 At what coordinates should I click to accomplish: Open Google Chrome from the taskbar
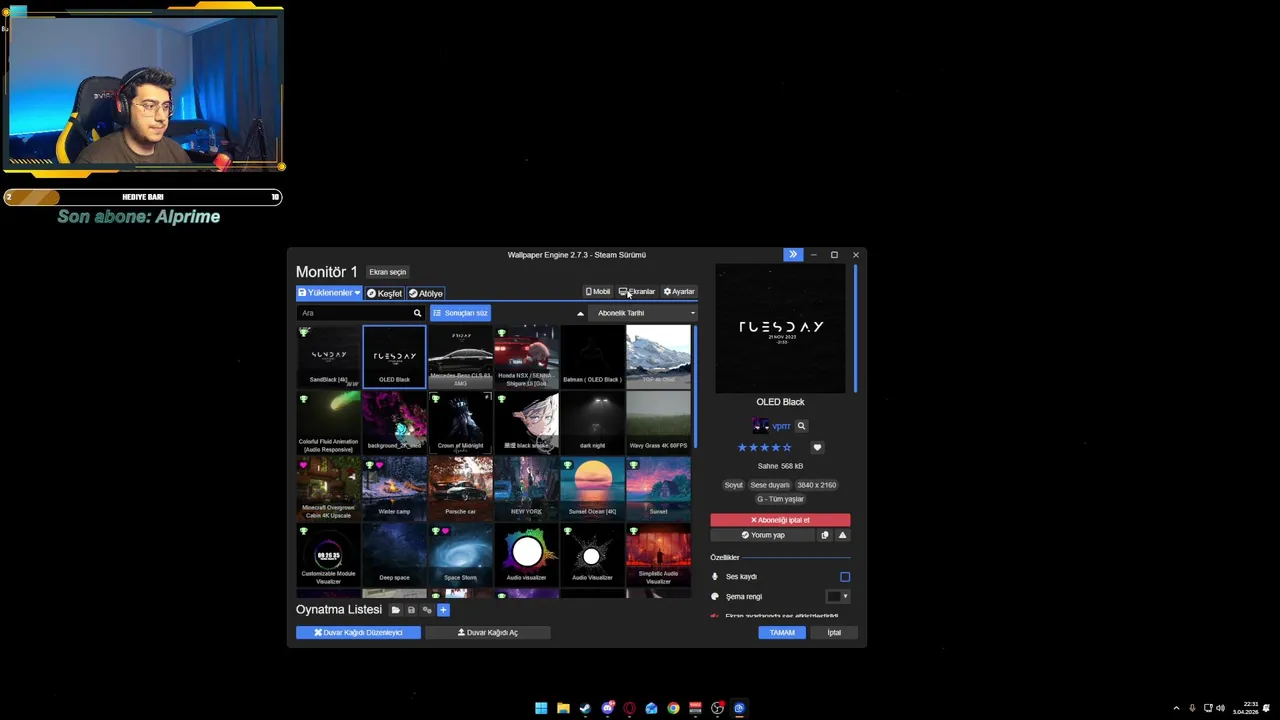coord(673,708)
